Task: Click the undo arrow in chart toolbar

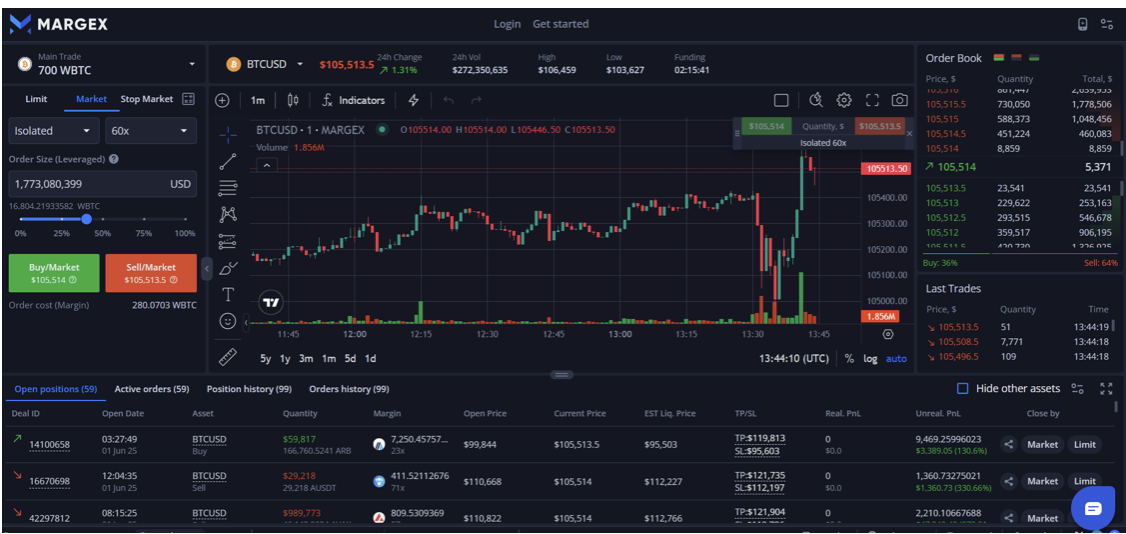Action: point(449,100)
